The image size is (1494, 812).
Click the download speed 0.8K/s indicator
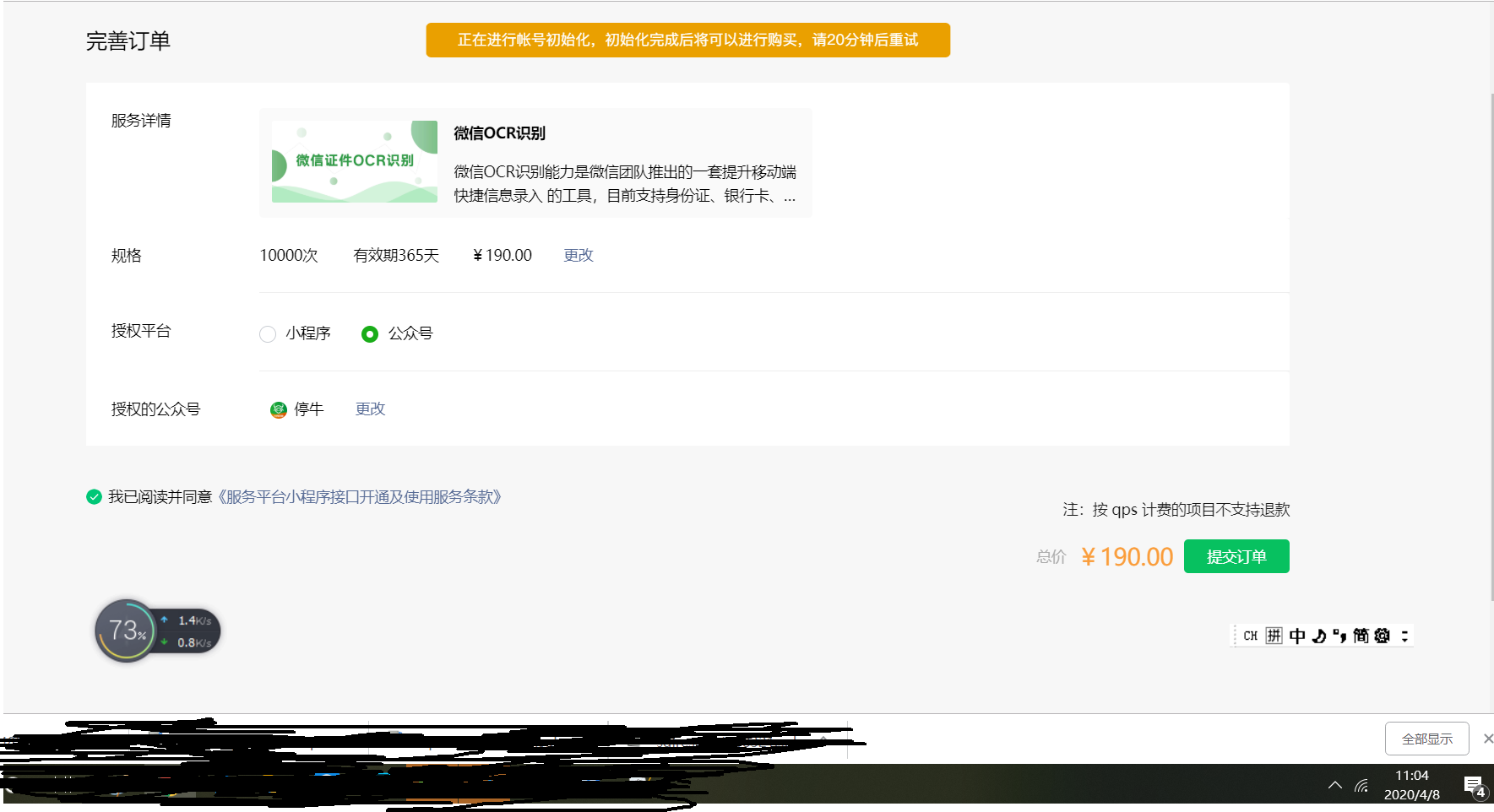point(187,642)
